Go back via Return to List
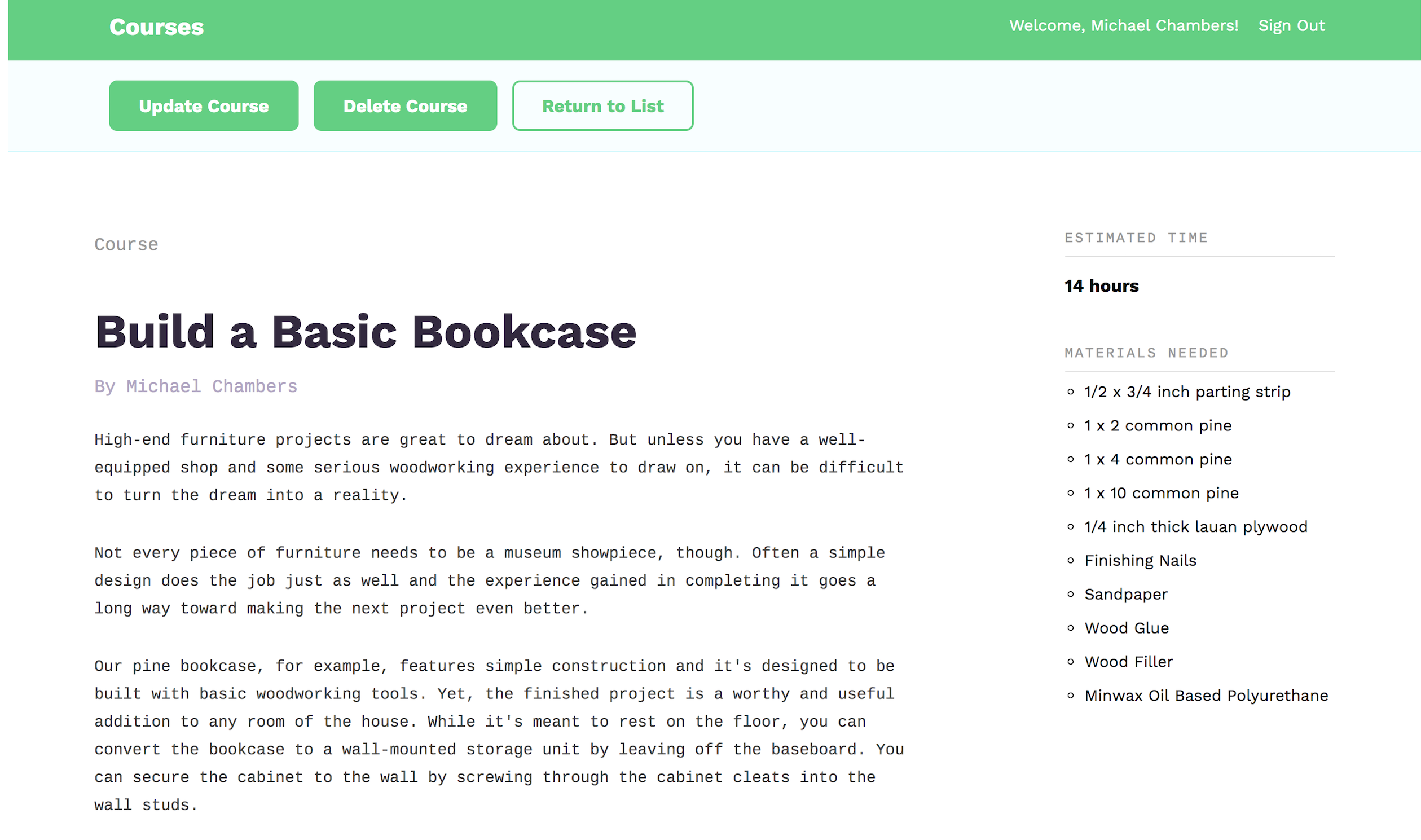Screen dimensions: 1421x840 [x=602, y=106]
